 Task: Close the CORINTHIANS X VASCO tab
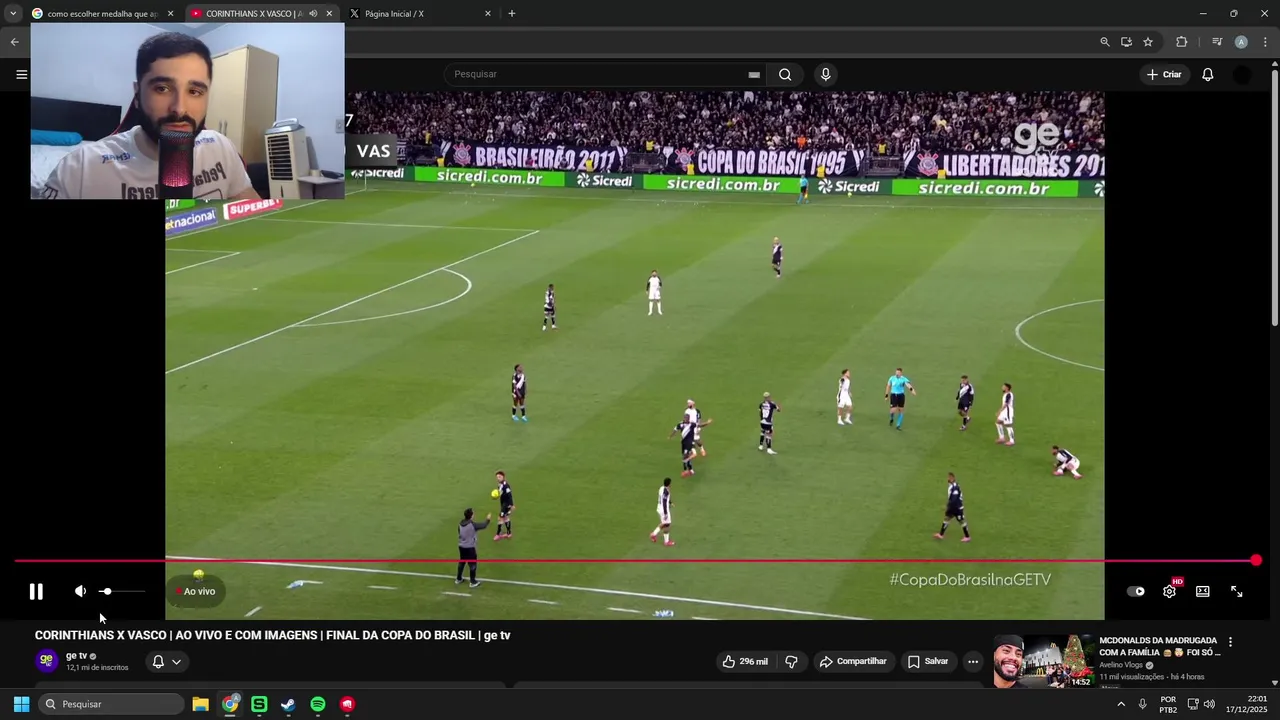pyautogui.click(x=329, y=14)
